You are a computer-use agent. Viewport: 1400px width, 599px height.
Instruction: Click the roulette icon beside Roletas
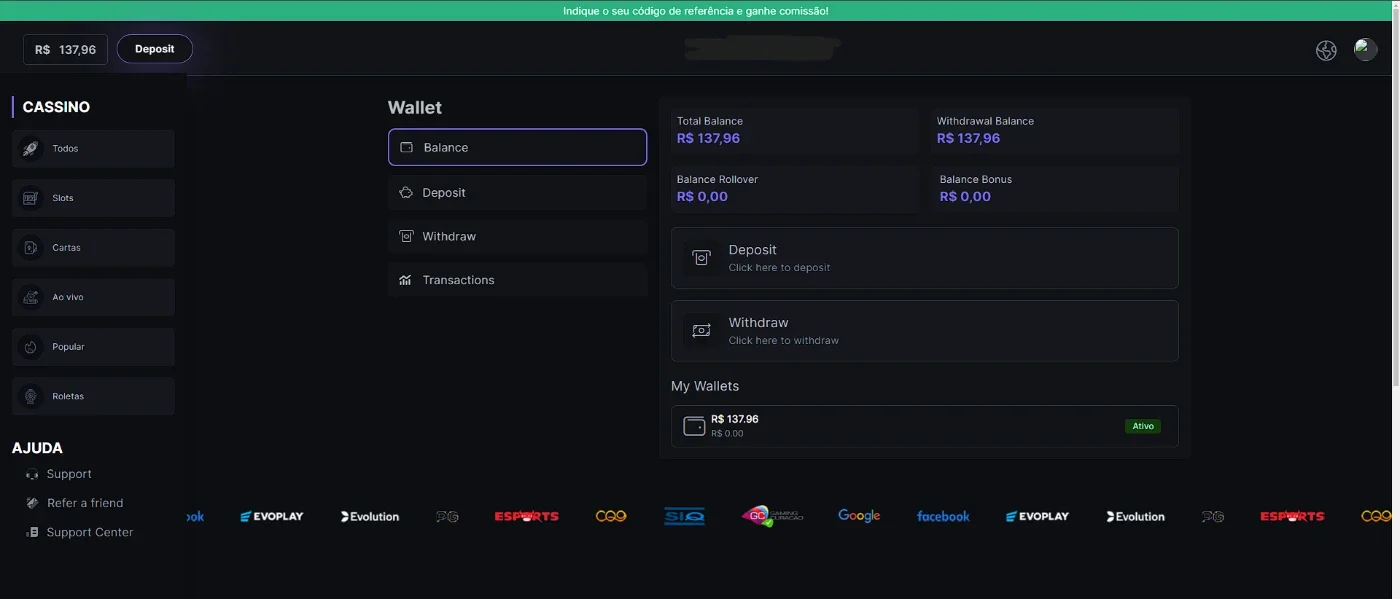(x=31, y=396)
